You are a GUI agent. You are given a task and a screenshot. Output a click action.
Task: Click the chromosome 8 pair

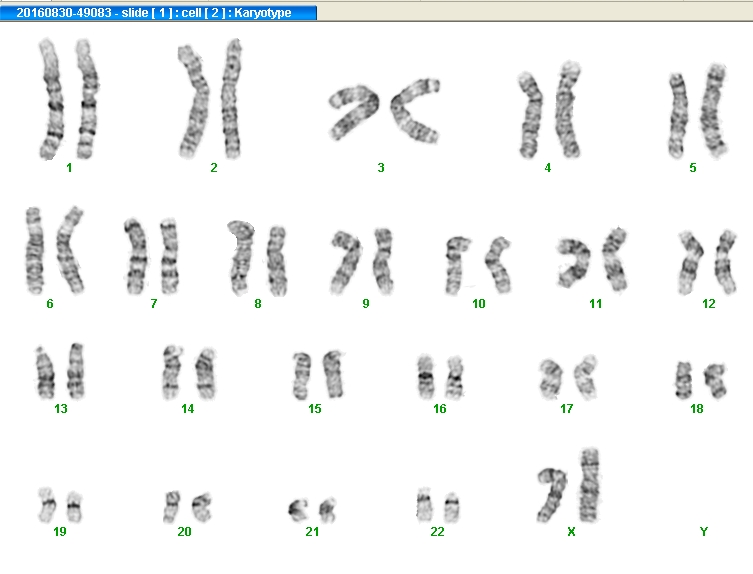(256, 257)
